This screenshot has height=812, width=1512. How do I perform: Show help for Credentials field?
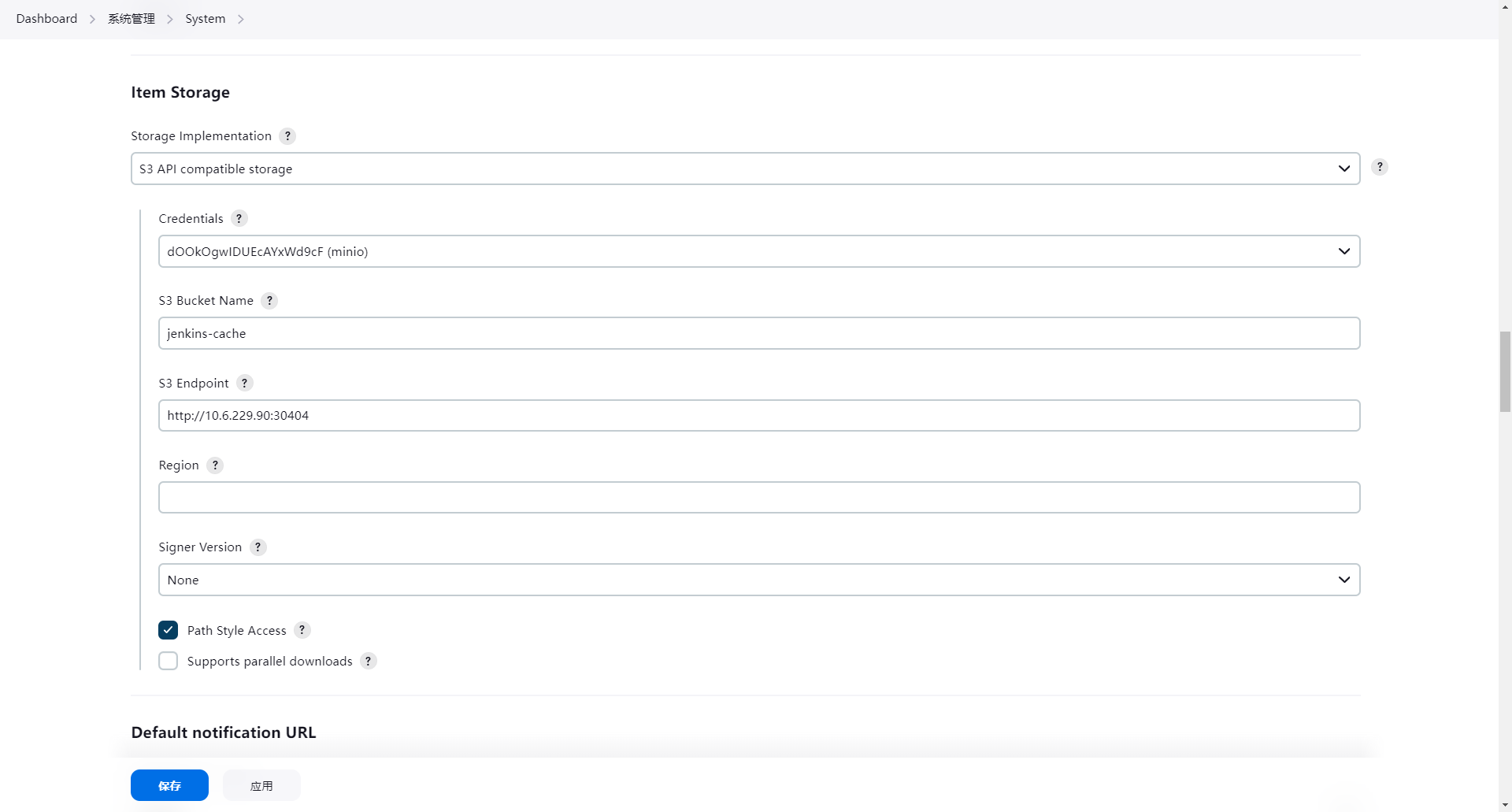pyautogui.click(x=239, y=218)
